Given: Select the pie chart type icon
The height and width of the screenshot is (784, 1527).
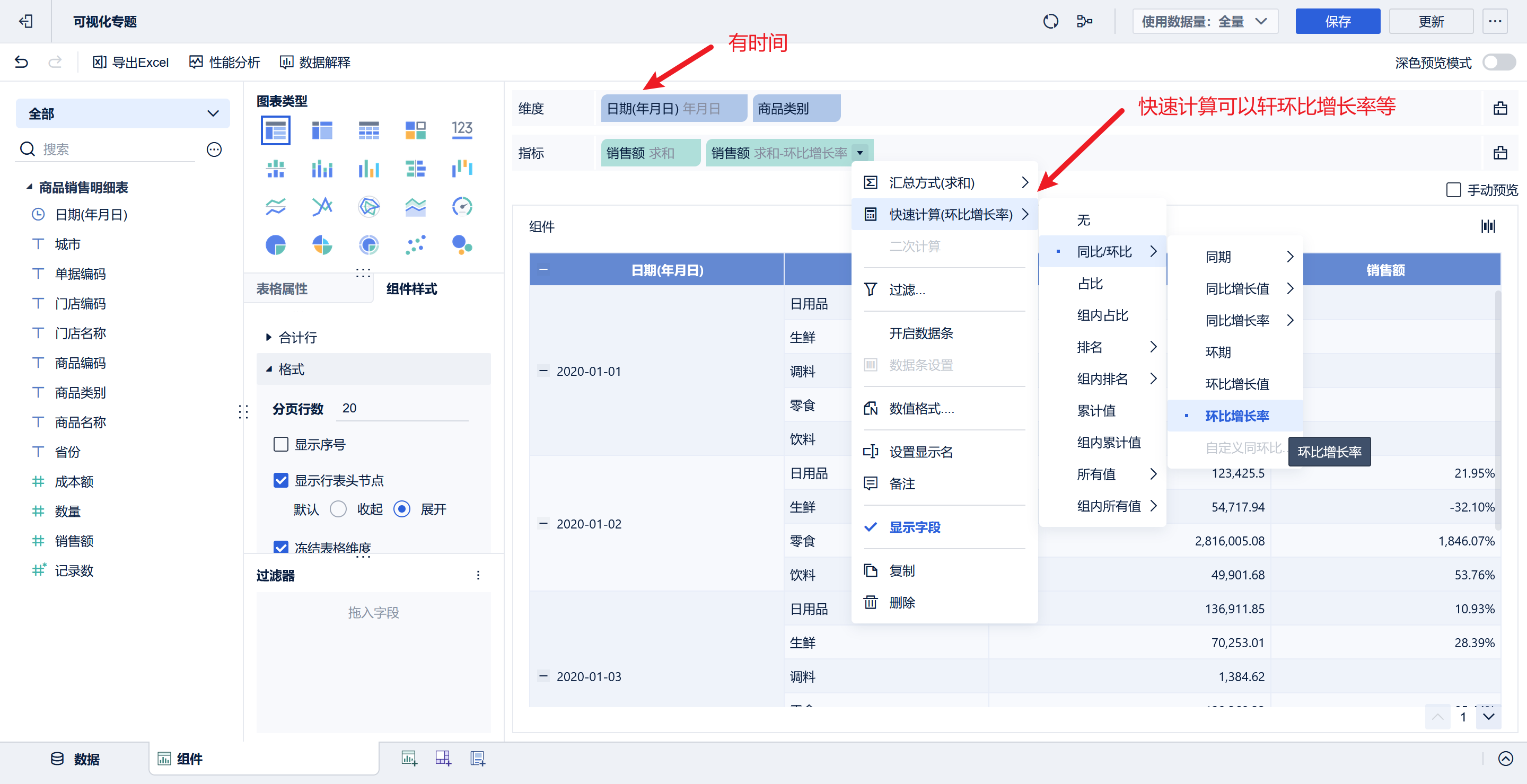Looking at the screenshot, I should tap(276, 244).
